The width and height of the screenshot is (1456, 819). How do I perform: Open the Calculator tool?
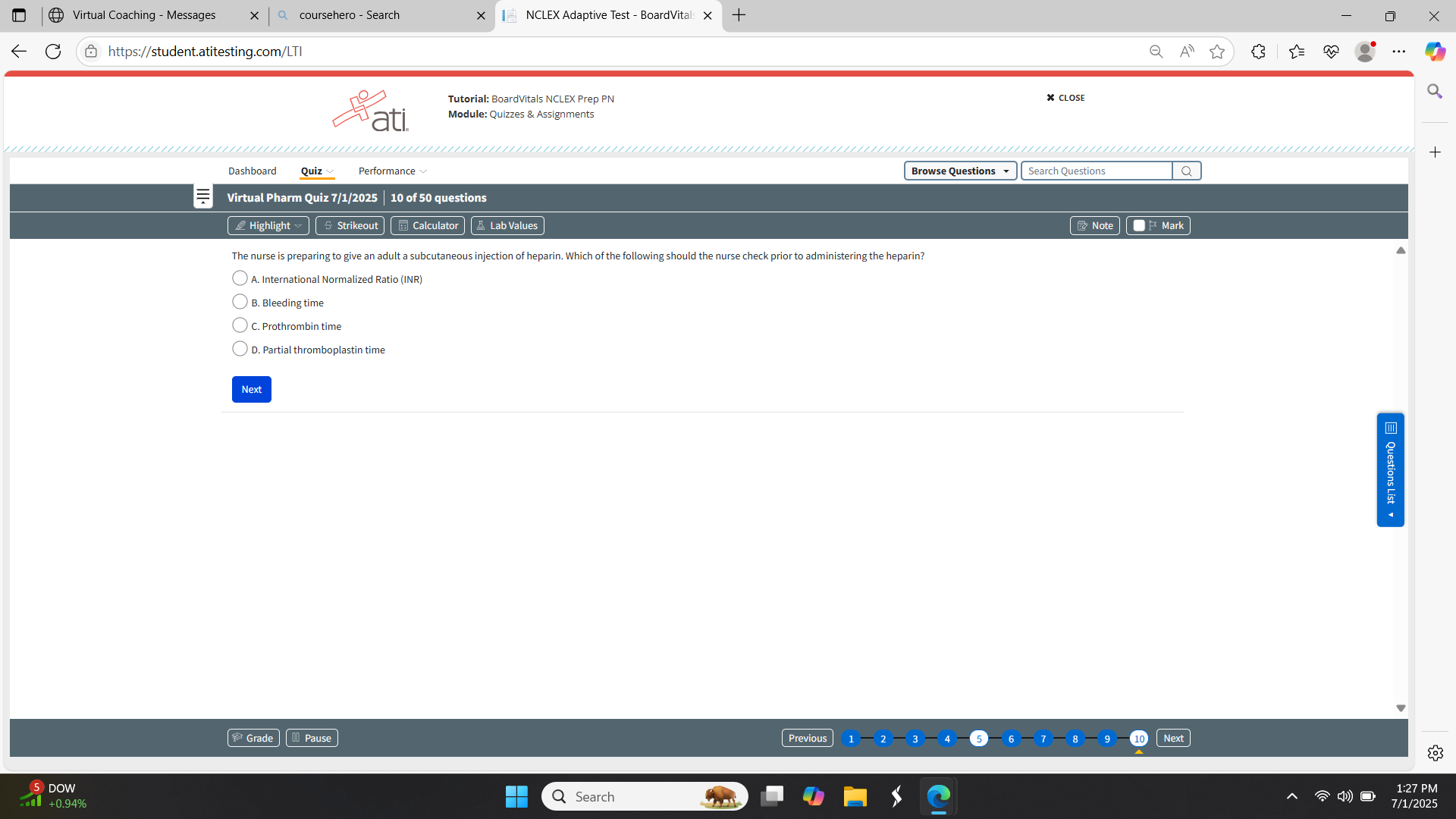(x=428, y=225)
